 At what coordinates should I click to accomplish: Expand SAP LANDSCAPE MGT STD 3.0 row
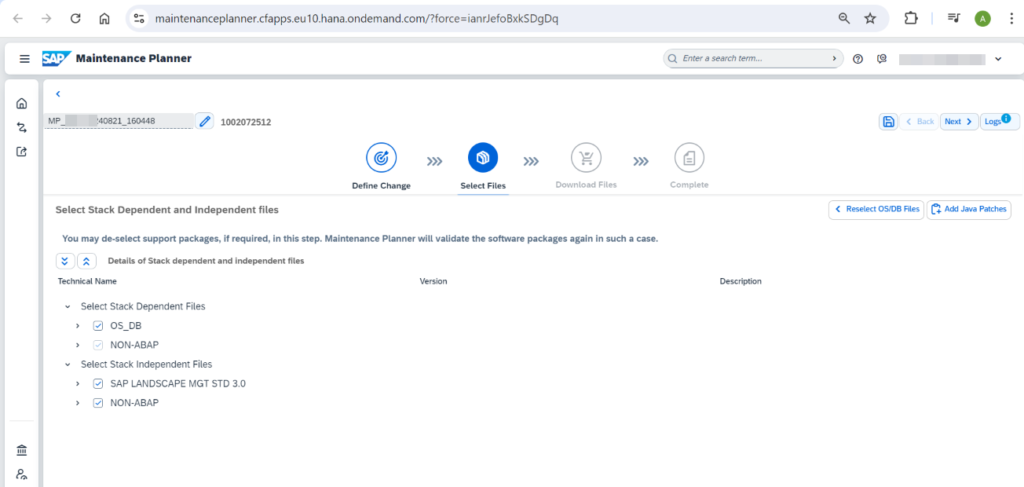(78, 384)
